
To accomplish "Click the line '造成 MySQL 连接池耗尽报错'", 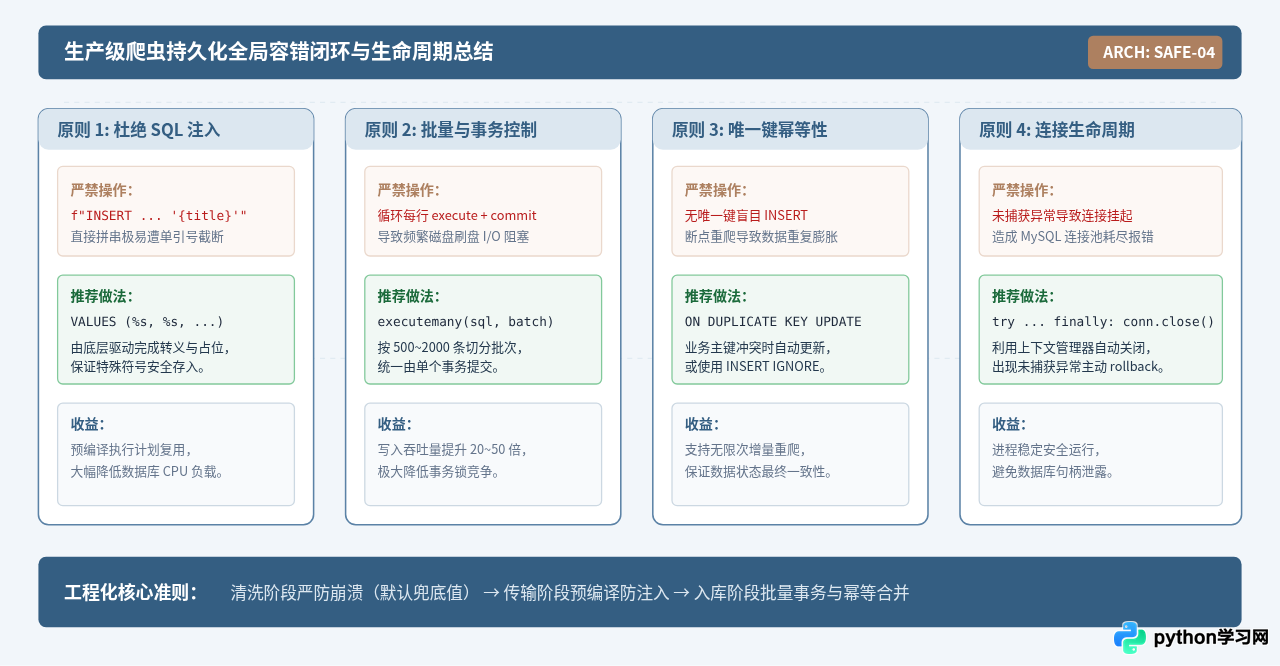I will pyautogui.click(x=1072, y=237).
